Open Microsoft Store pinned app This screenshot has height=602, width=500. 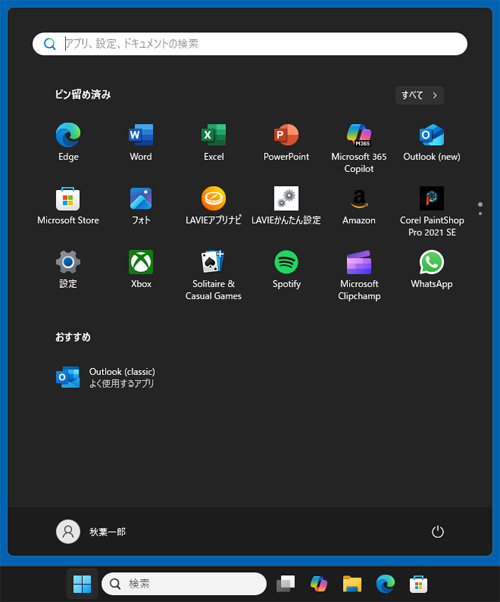tap(68, 205)
